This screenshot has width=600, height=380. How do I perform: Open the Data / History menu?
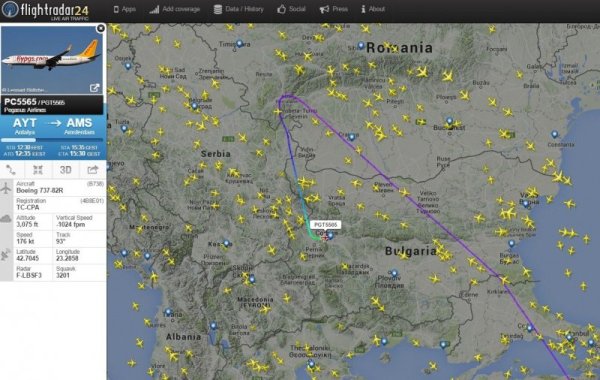click(239, 9)
